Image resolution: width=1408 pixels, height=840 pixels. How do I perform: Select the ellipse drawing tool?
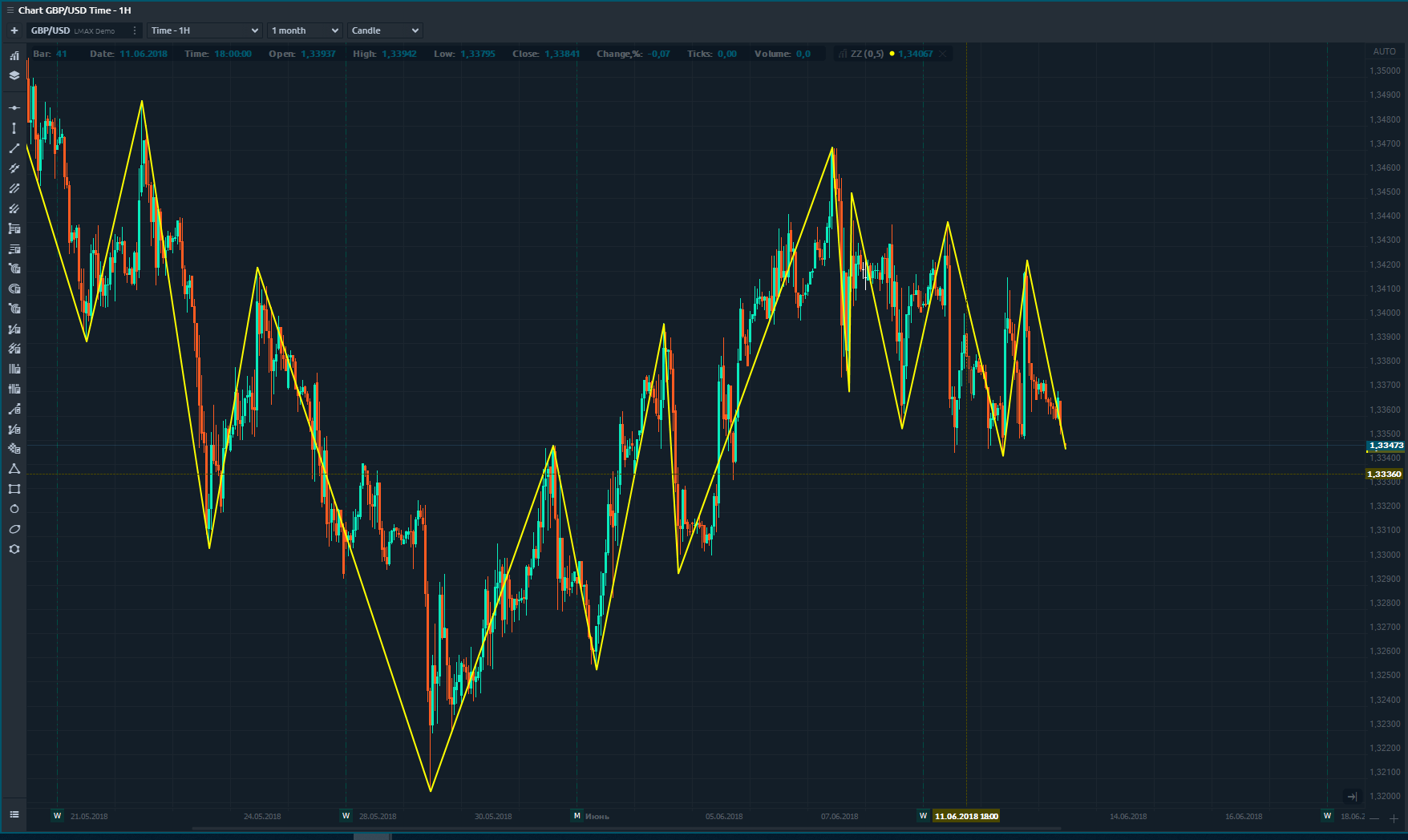click(14, 529)
